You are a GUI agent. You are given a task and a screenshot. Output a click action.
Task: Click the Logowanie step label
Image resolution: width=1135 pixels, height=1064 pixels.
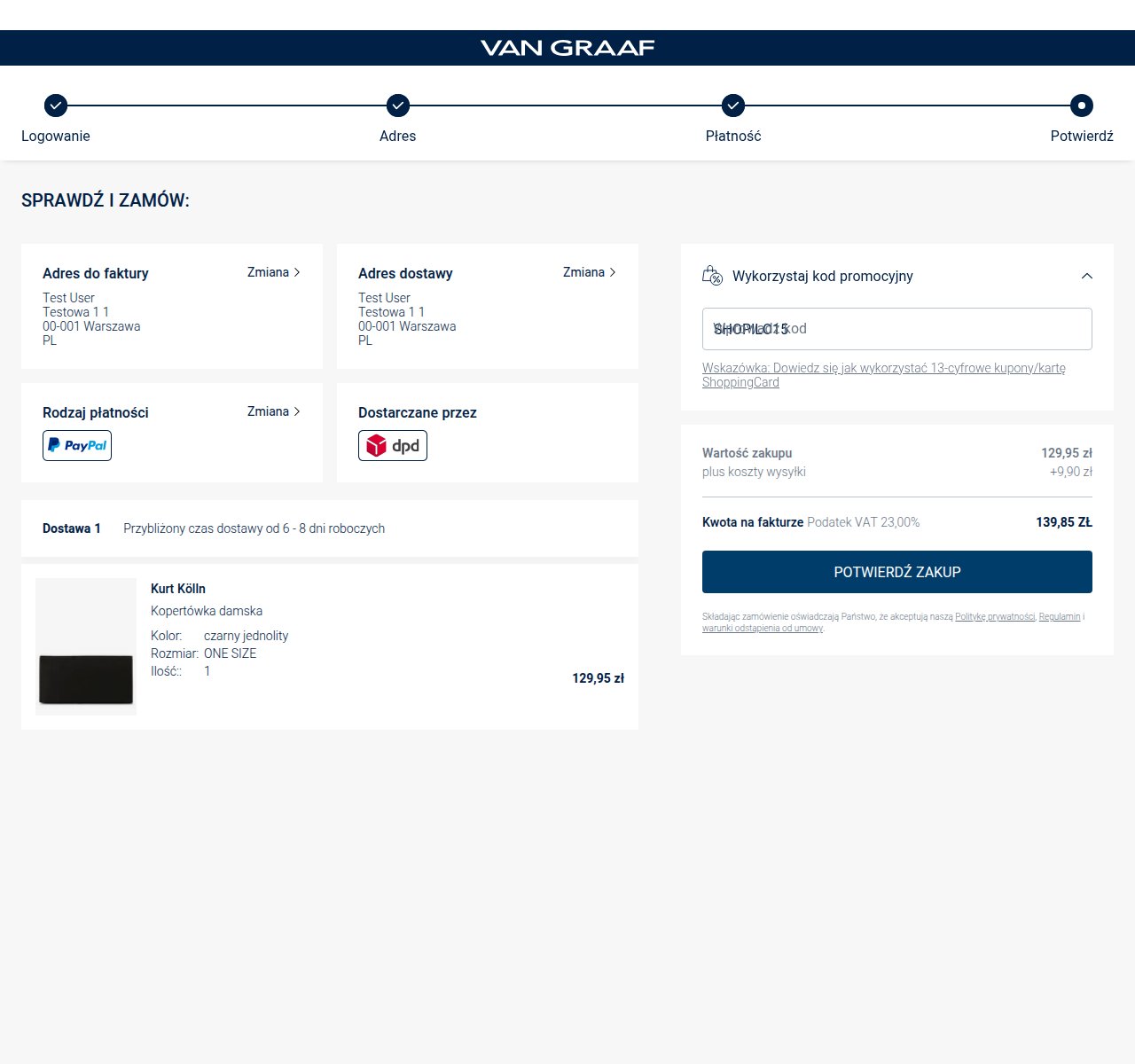pos(56,136)
